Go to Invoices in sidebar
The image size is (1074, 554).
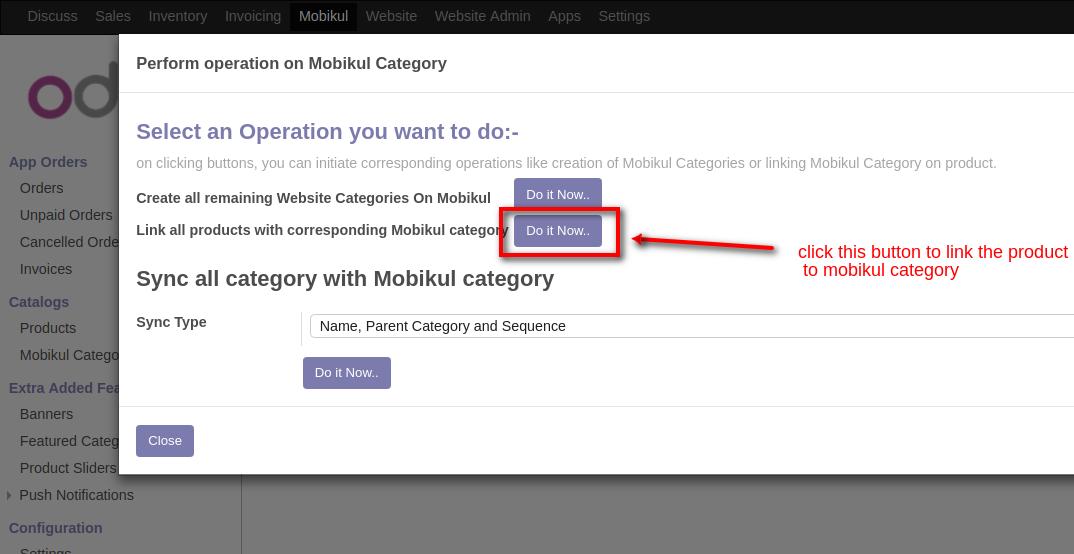(x=46, y=269)
